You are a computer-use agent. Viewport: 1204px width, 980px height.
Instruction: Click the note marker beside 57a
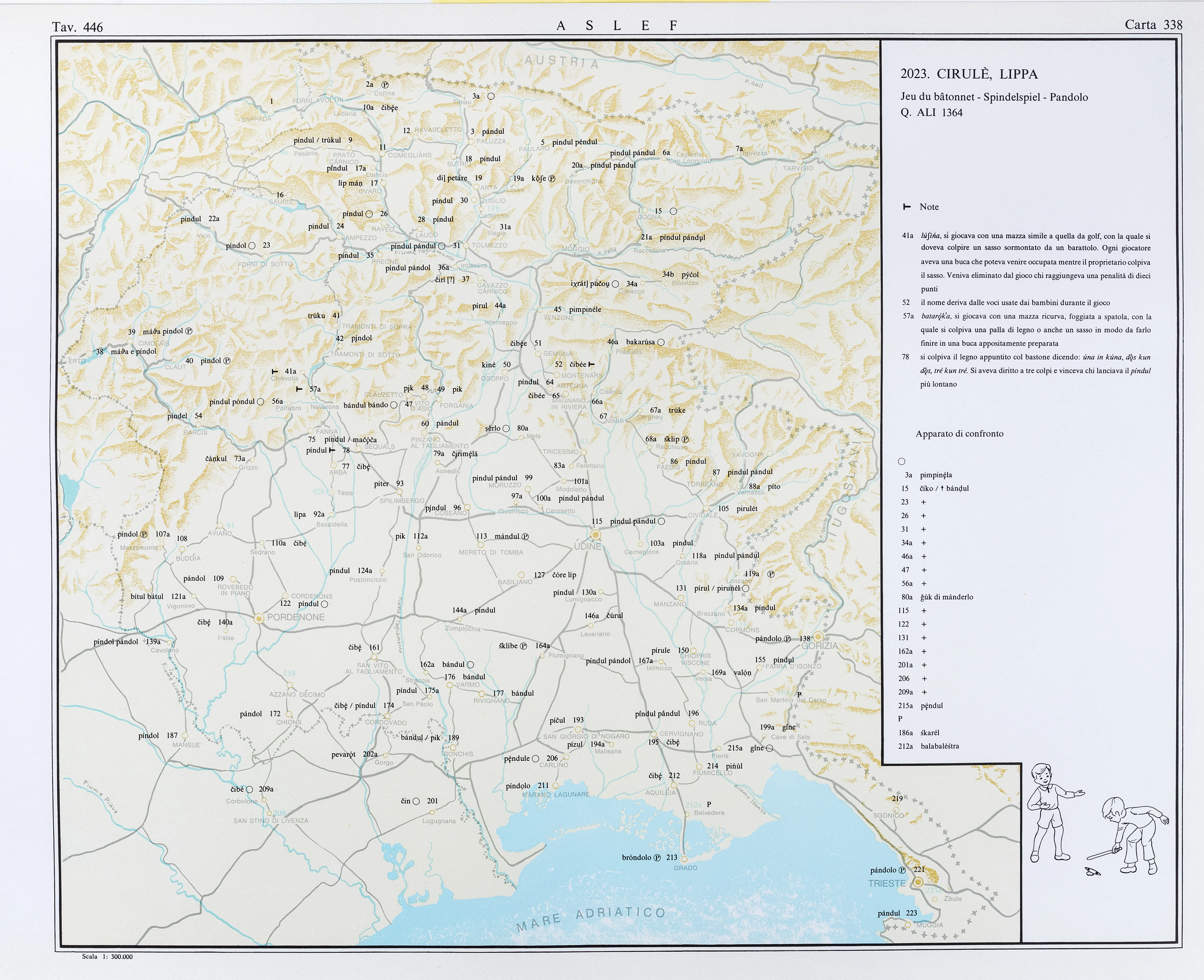[x=300, y=389]
